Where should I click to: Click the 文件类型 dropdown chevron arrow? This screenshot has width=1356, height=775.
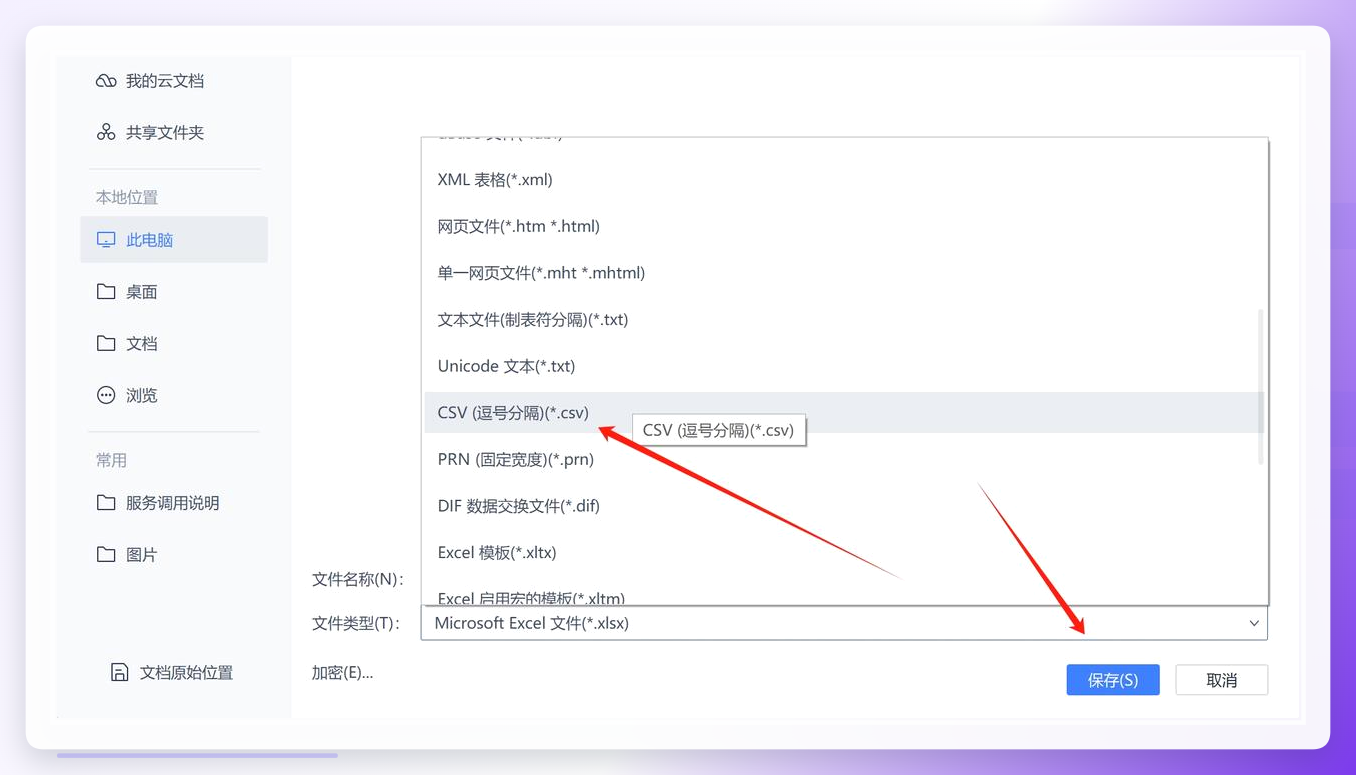click(x=1254, y=623)
